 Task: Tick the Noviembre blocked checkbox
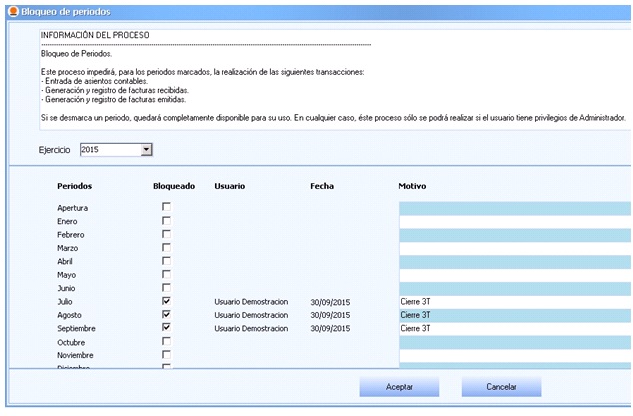(x=166, y=354)
